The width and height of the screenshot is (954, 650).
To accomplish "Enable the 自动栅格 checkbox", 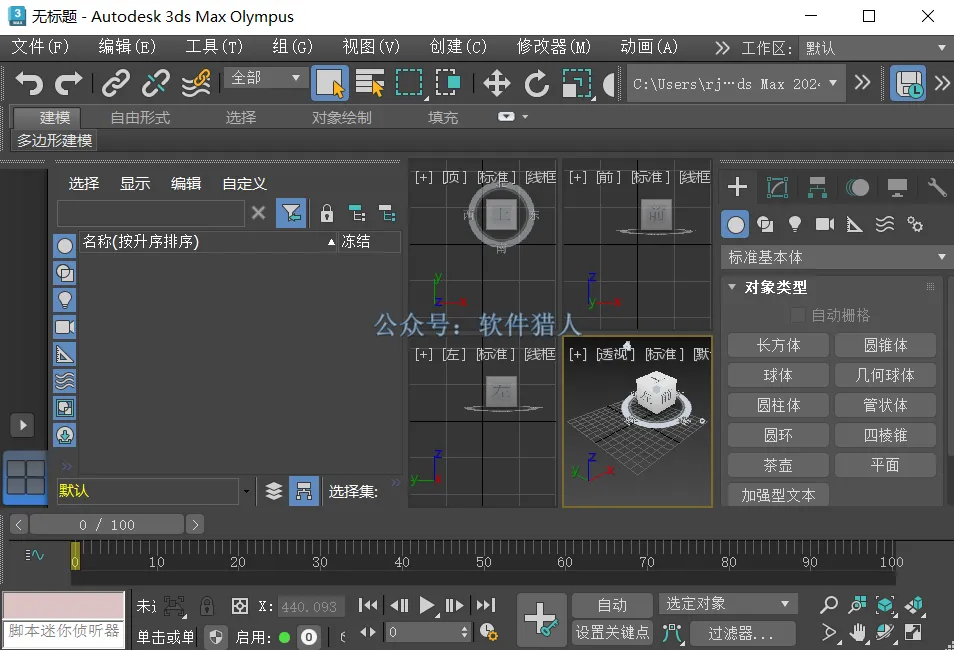I will pyautogui.click(x=797, y=315).
